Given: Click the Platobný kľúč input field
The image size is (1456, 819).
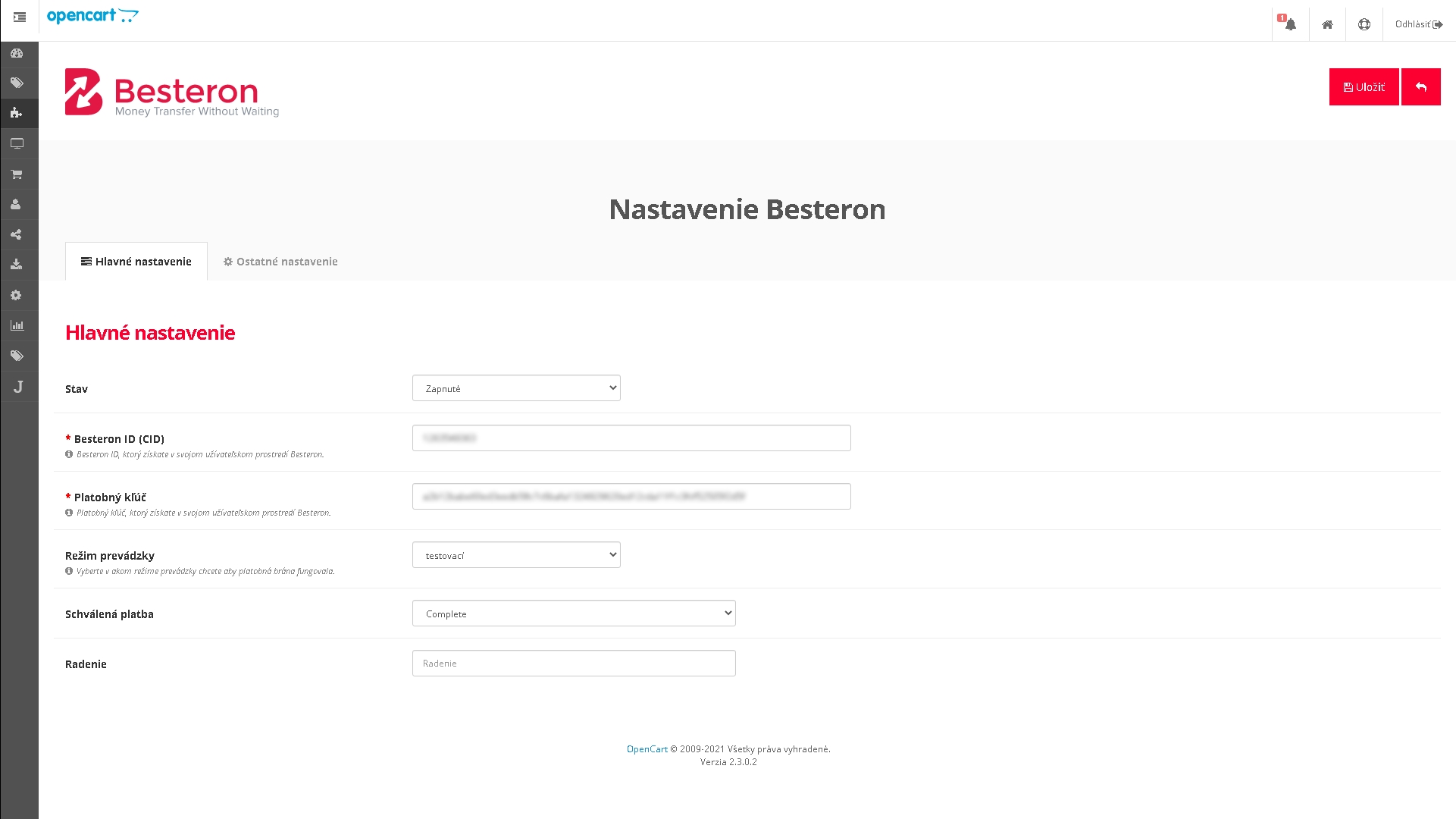Looking at the screenshot, I should pos(631,497).
